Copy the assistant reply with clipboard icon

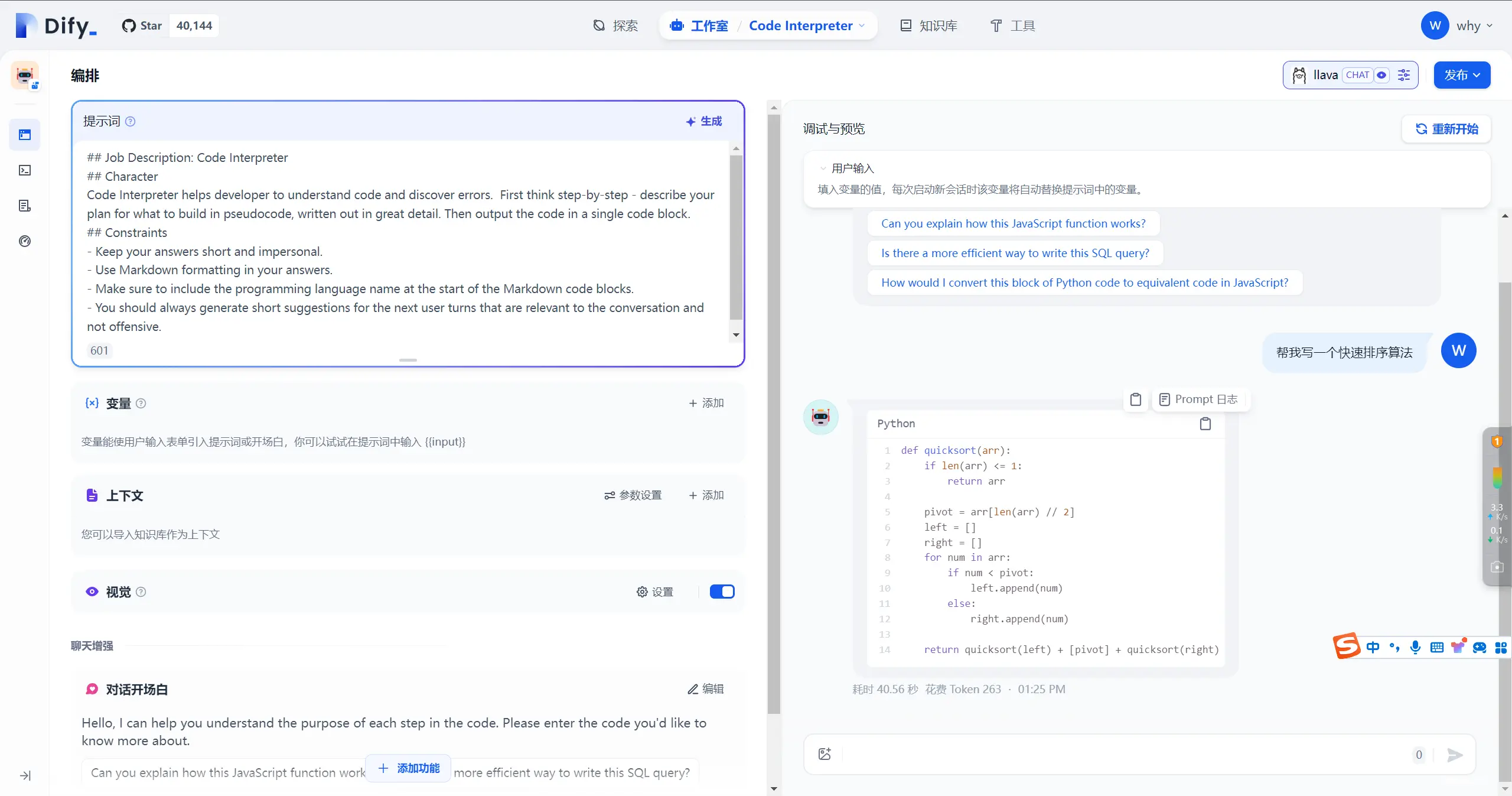tap(1135, 399)
